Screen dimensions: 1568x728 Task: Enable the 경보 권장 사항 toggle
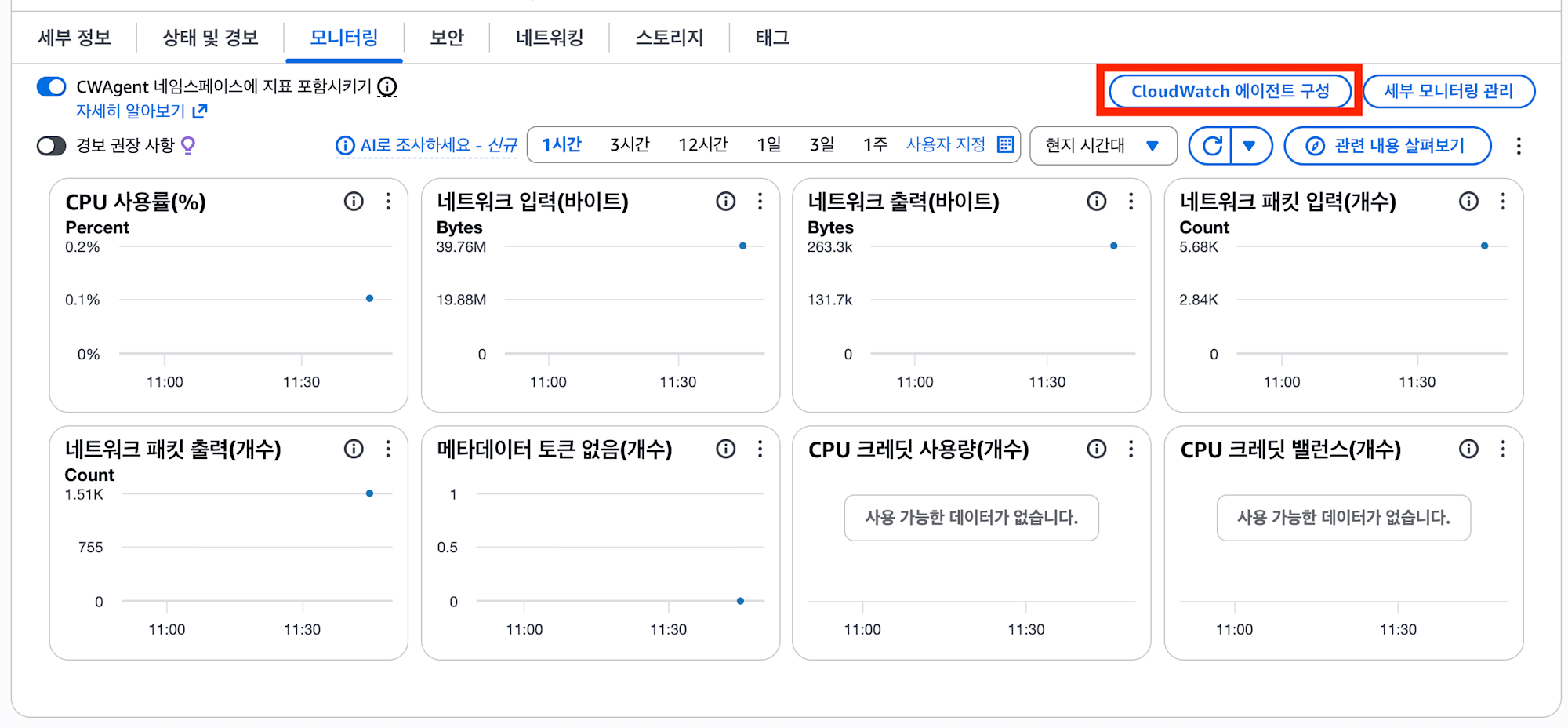pos(52,146)
